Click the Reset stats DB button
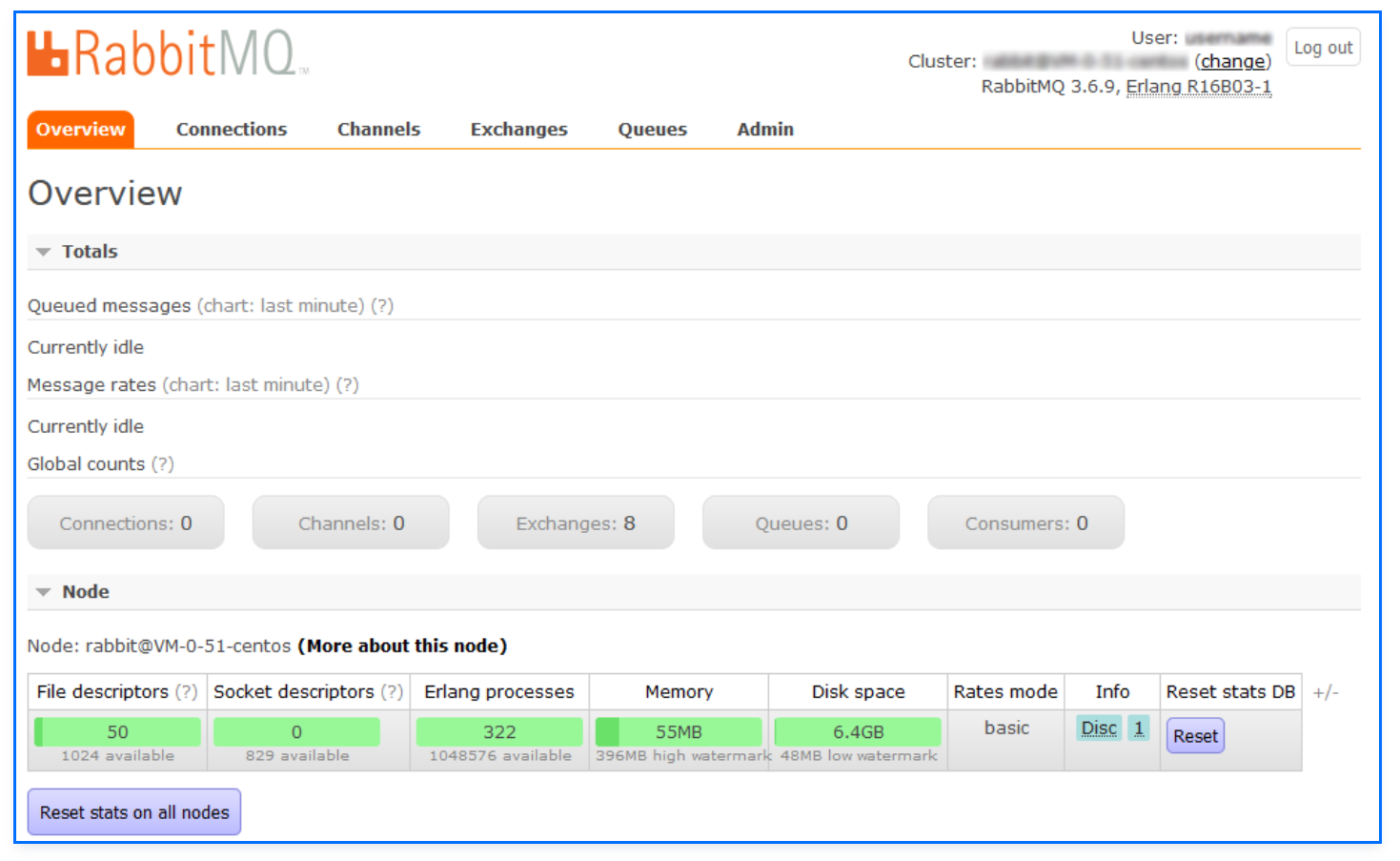The image size is (1400, 861). 1195,736
